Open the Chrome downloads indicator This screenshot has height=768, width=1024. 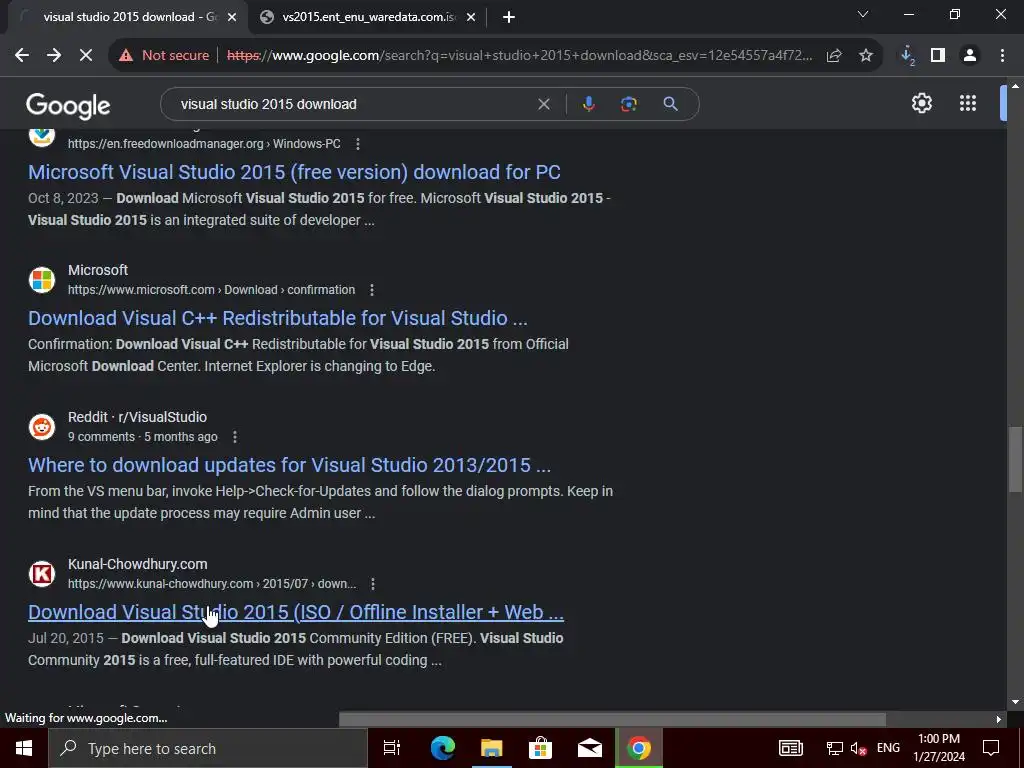point(907,56)
